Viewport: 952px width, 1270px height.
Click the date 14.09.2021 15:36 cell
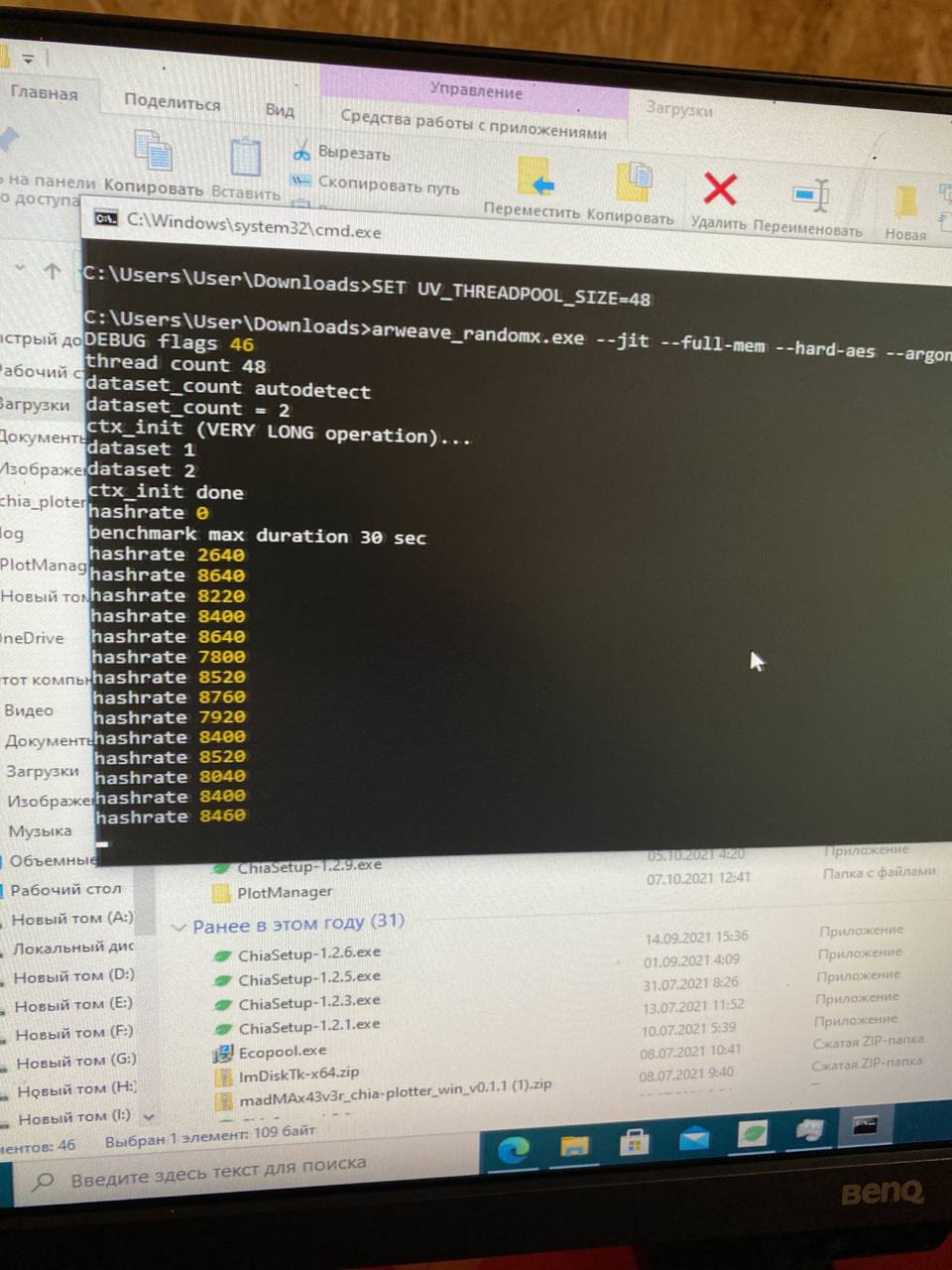tap(696, 938)
